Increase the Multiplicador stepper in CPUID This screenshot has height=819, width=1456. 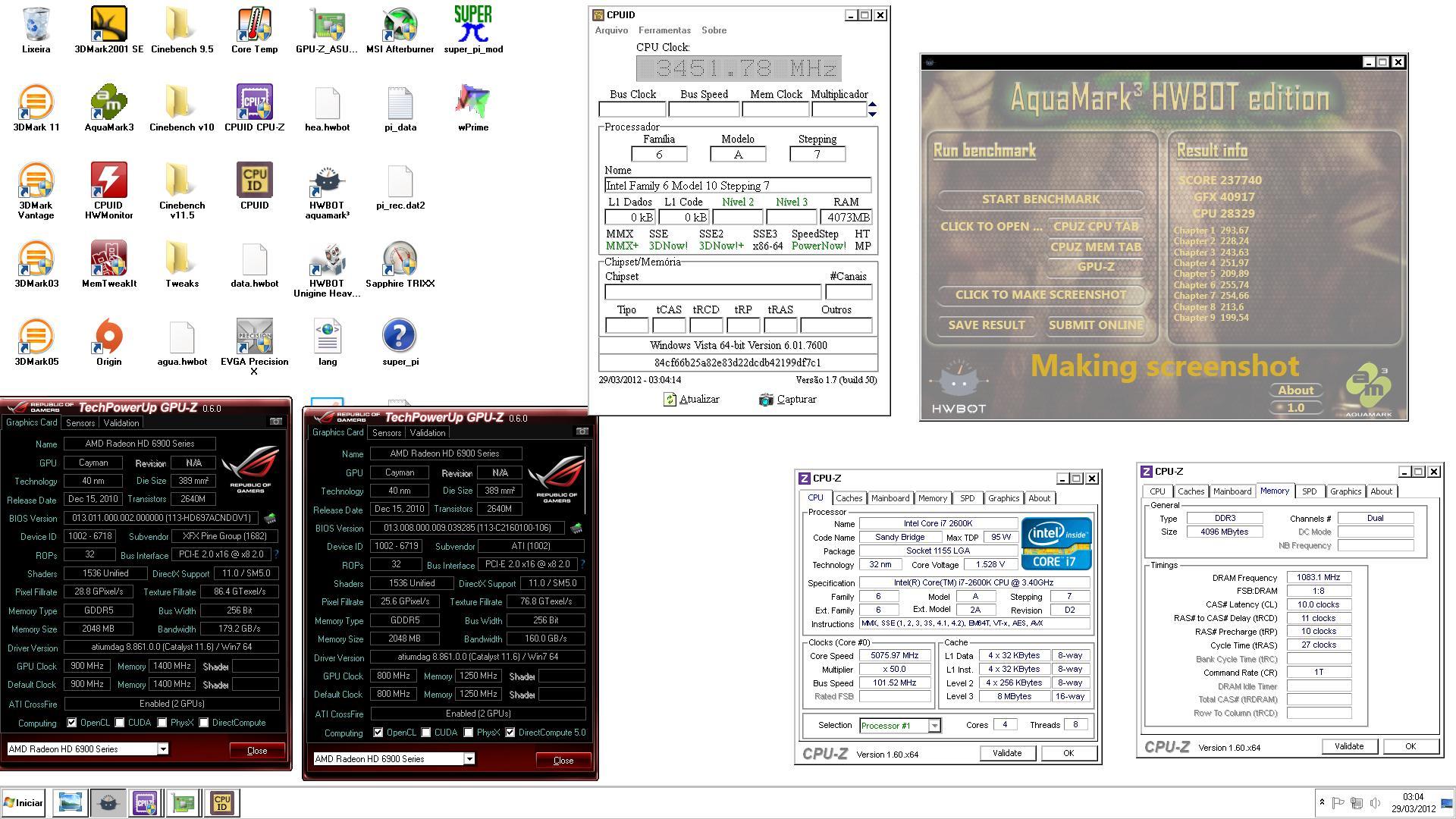click(x=872, y=104)
